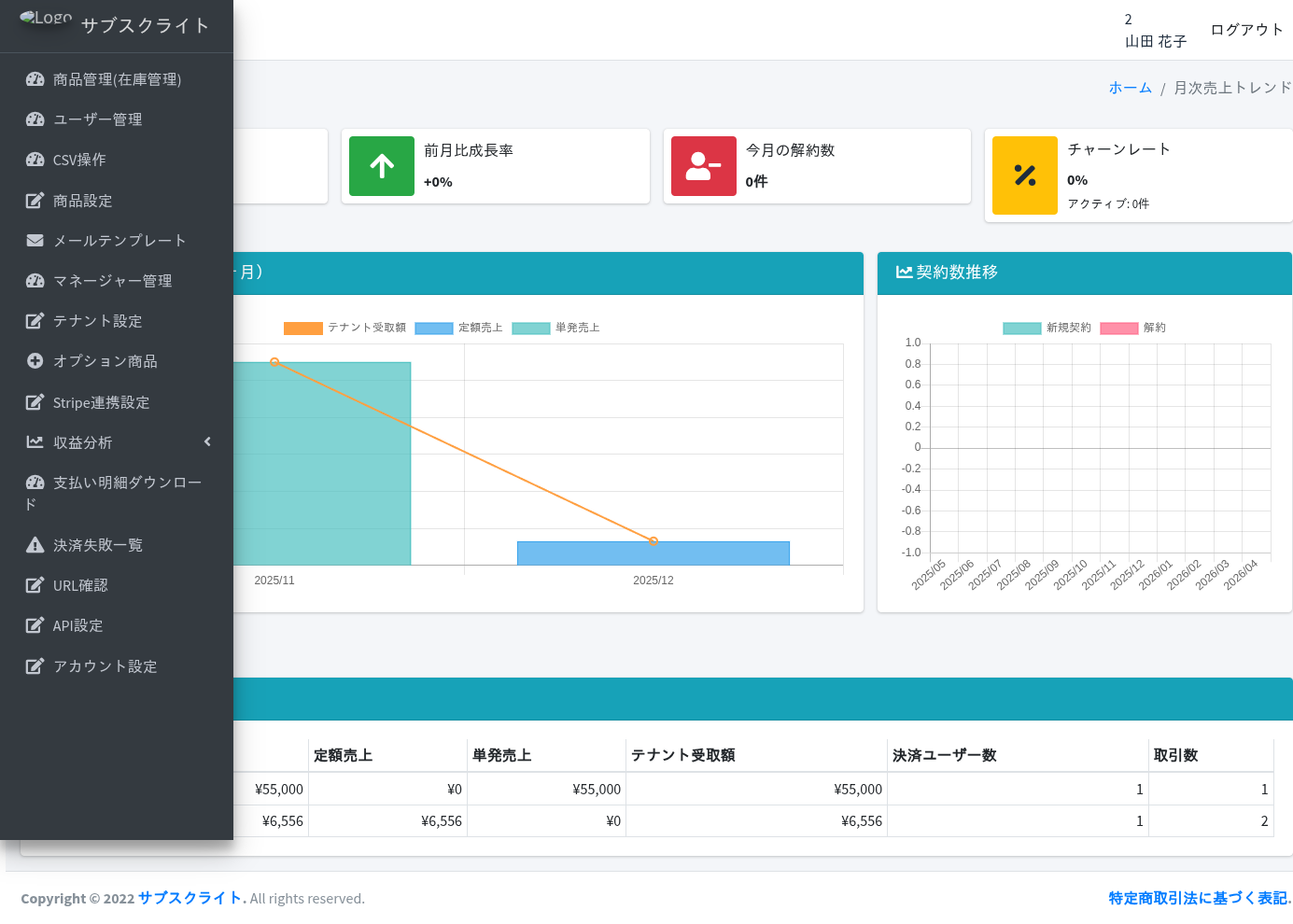Click the 2025/11 line chart data point

click(x=274, y=362)
